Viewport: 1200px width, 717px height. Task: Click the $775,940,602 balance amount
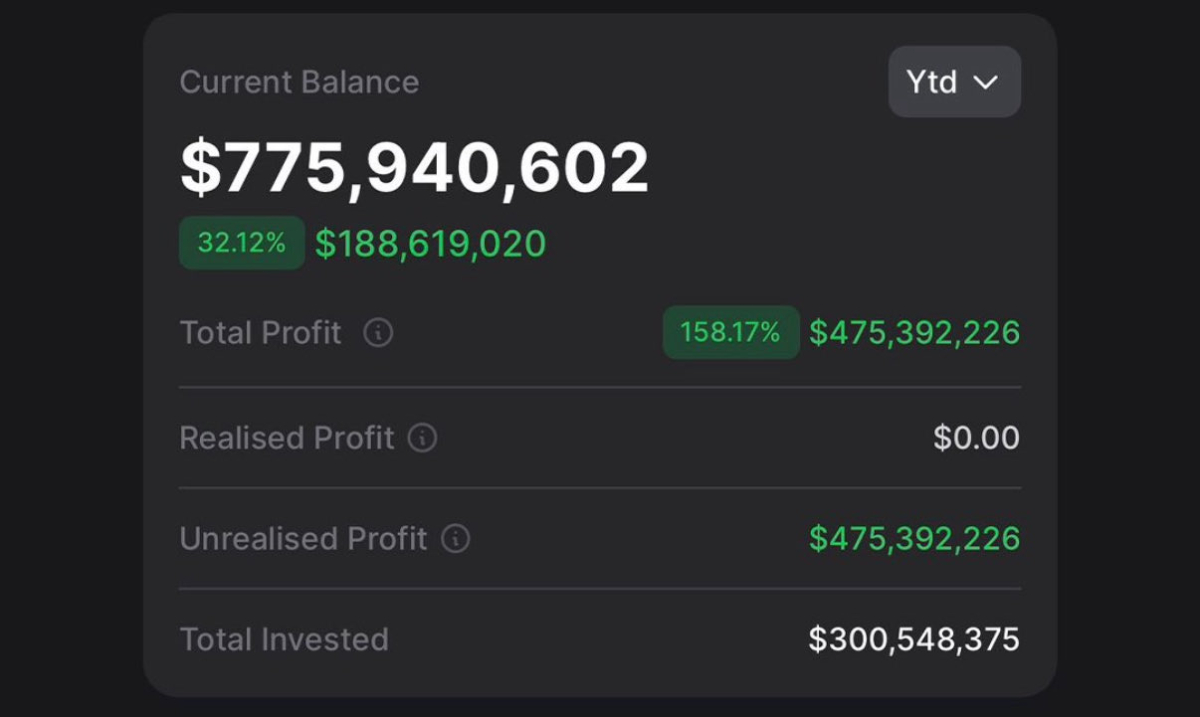415,163
